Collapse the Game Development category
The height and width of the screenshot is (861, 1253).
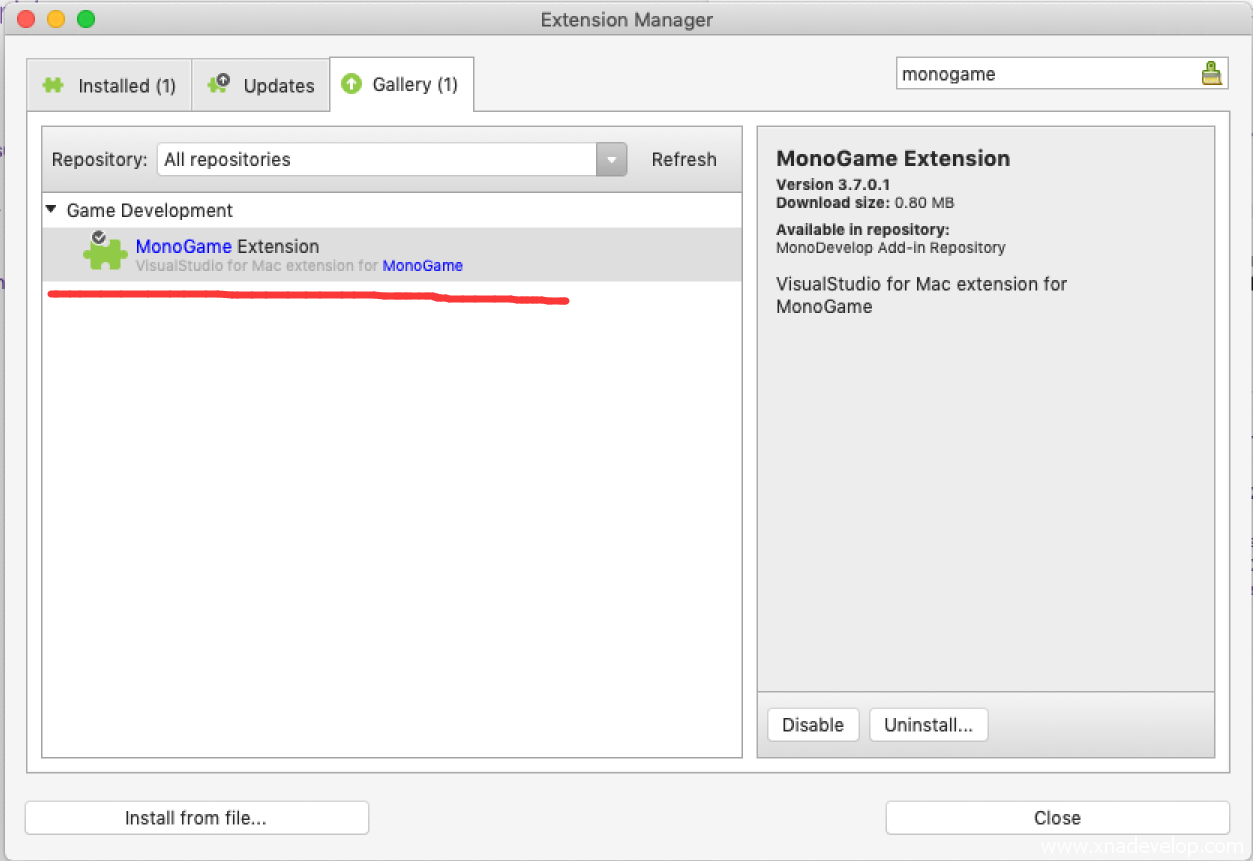[x=51, y=210]
